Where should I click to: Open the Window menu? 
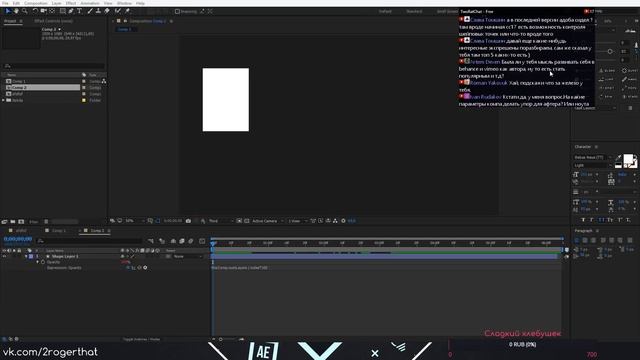click(x=124, y=3)
